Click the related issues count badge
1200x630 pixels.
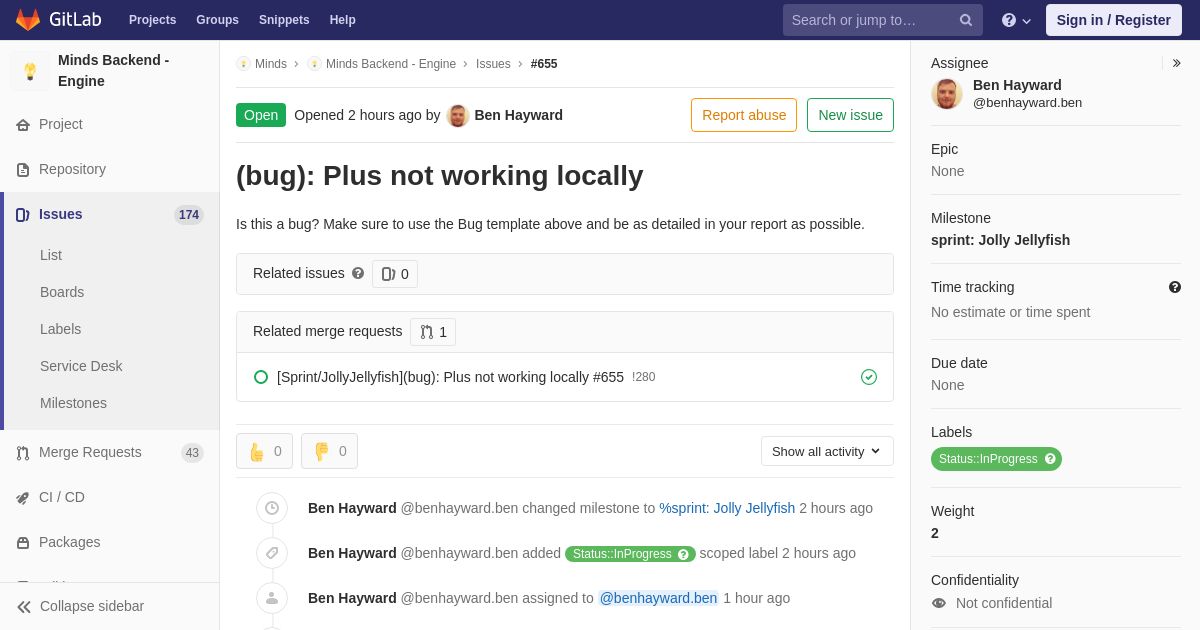tap(395, 274)
